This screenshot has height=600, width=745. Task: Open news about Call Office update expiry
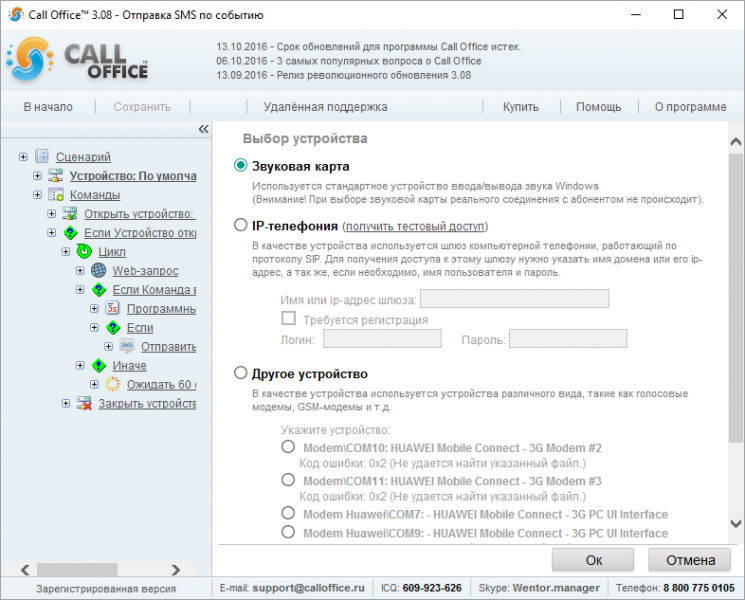(368, 47)
